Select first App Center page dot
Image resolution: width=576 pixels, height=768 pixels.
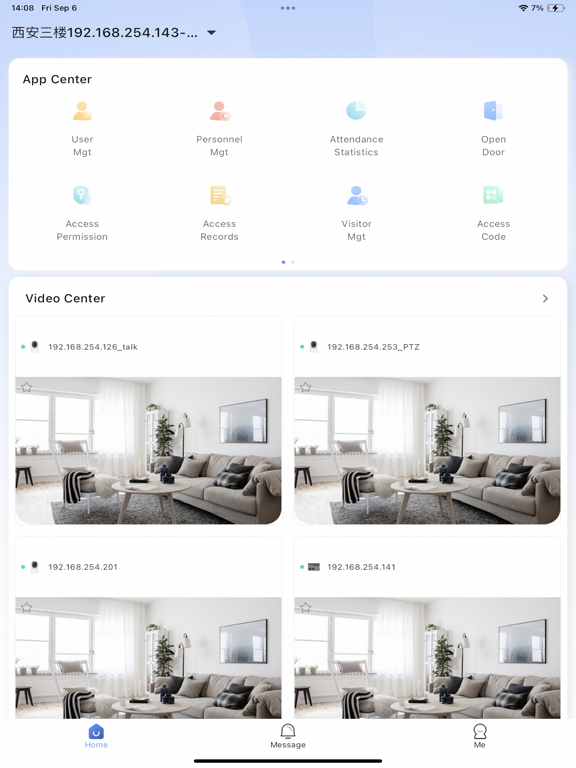tap(283, 262)
